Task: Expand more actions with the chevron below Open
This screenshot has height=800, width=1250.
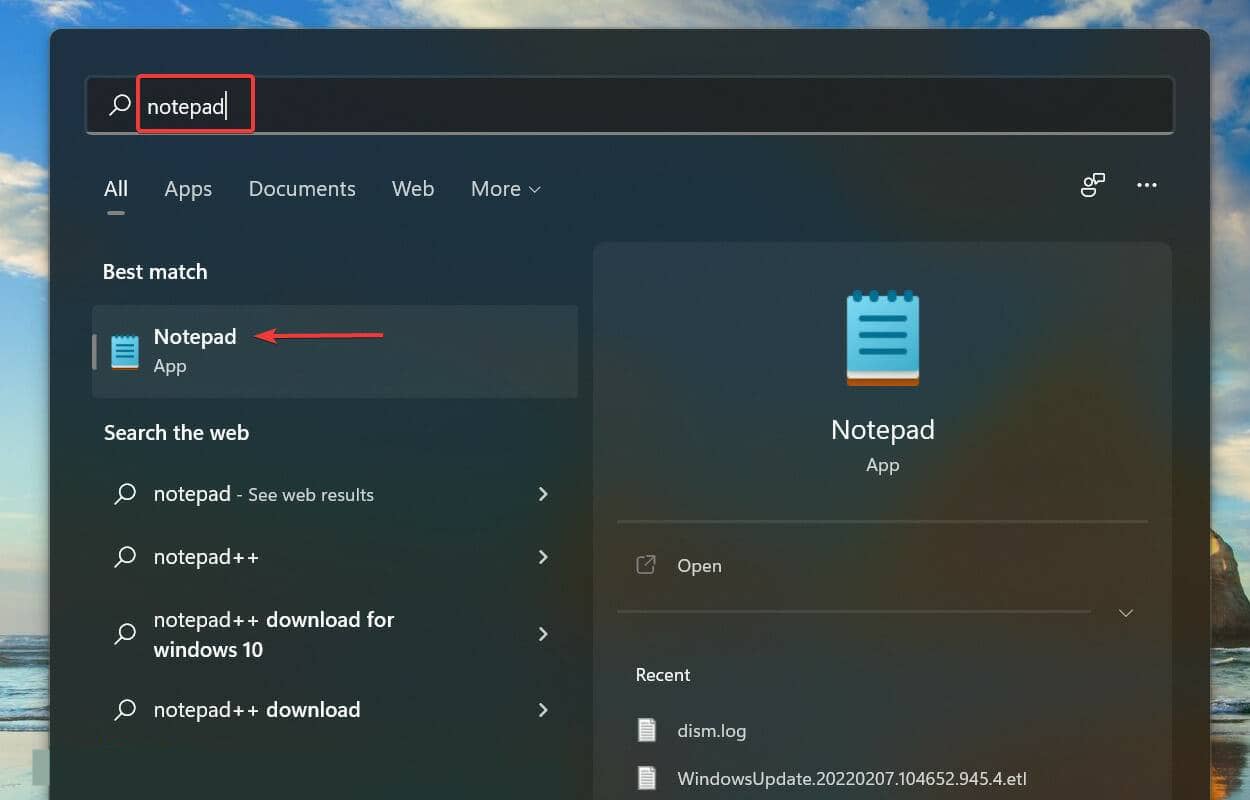Action: click(1126, 612)
